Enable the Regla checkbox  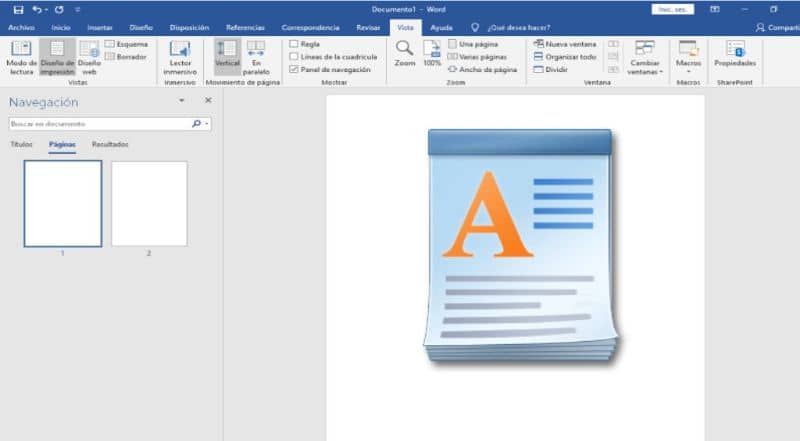point(293,44)
